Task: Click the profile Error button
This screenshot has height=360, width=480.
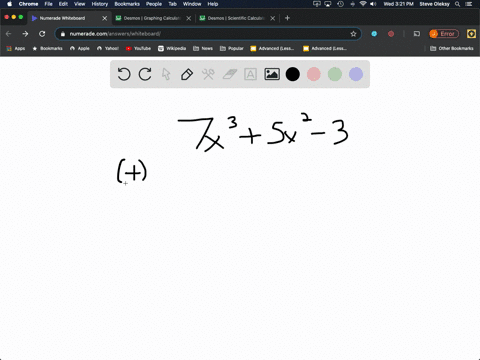Action: [x=444, y=34]
